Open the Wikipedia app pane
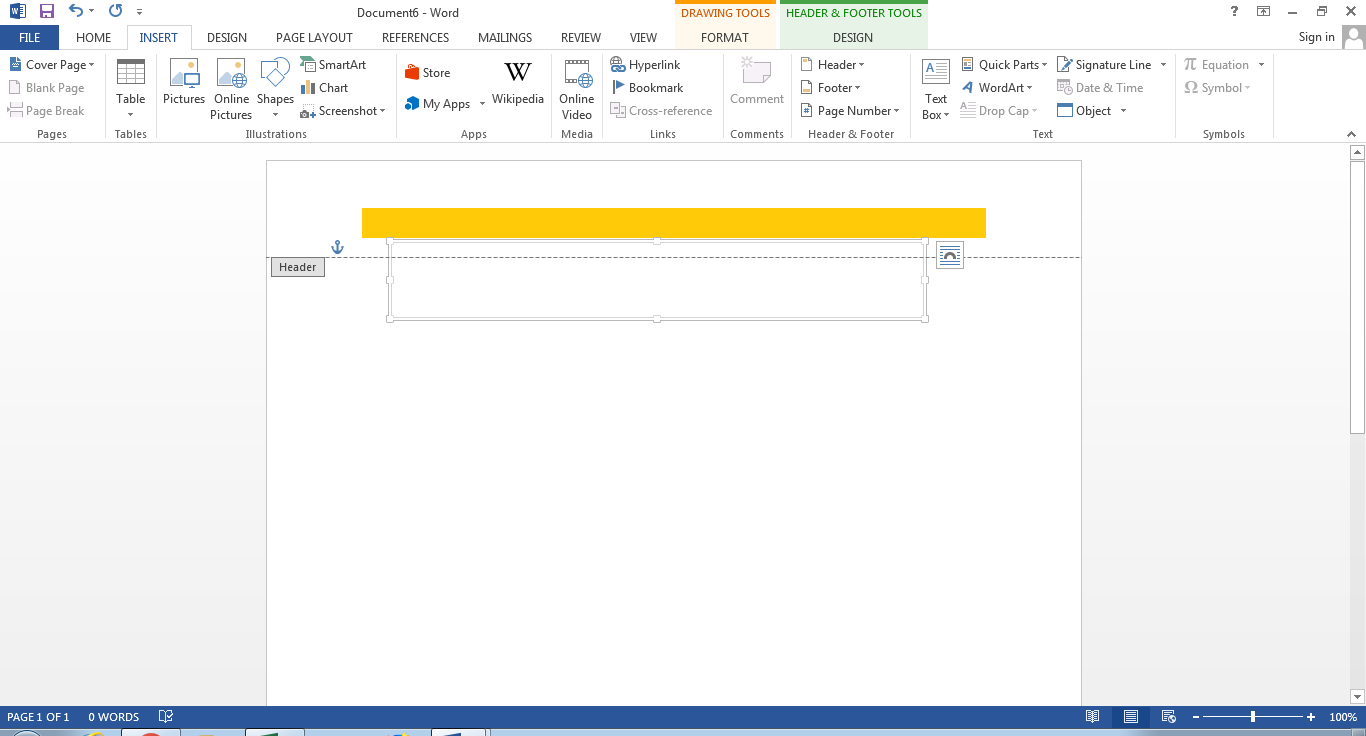This screenshot has width=1366, height=736. pyautogui.click(x=517, y=88)
